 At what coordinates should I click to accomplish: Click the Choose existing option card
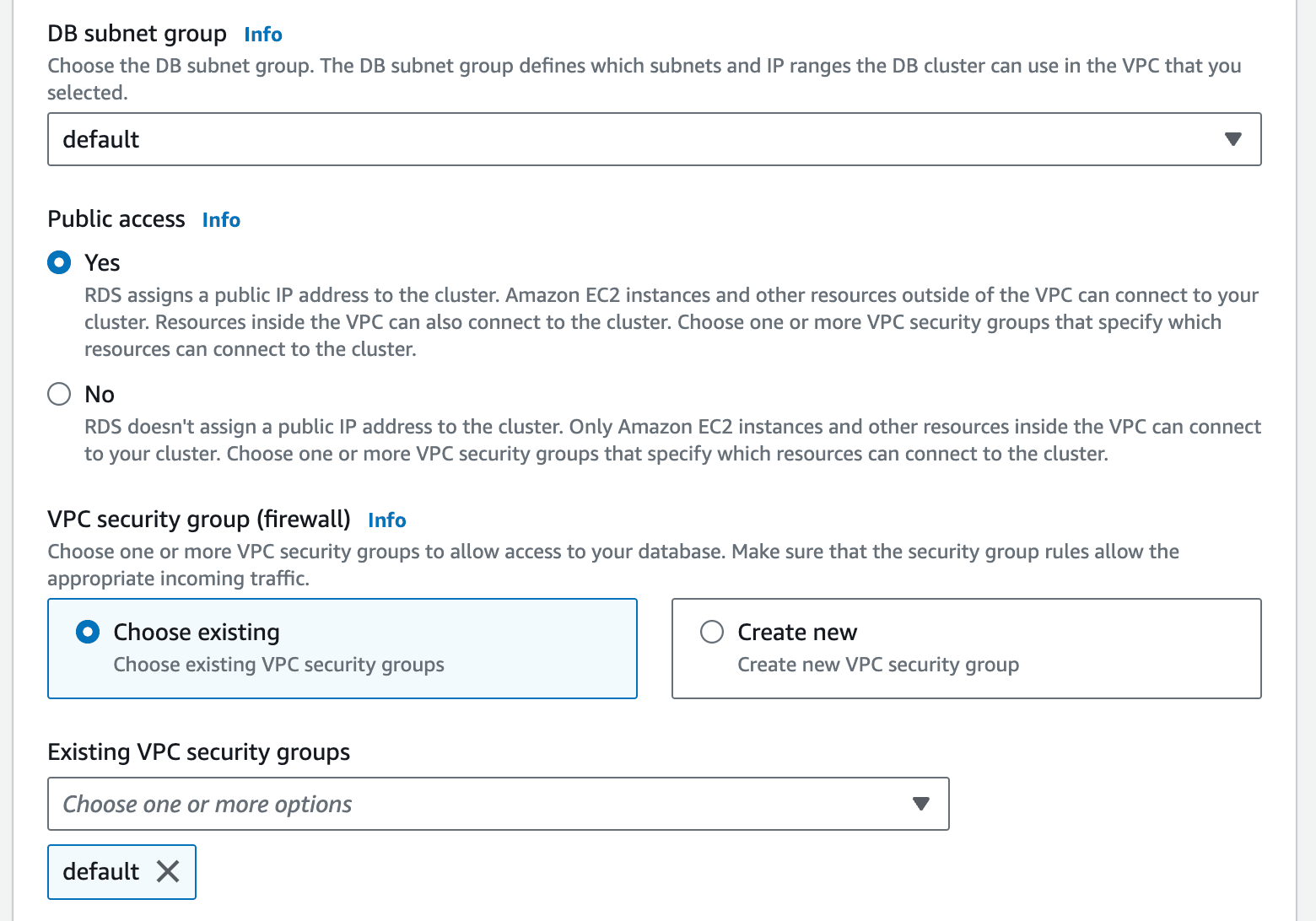click(342, 649)
